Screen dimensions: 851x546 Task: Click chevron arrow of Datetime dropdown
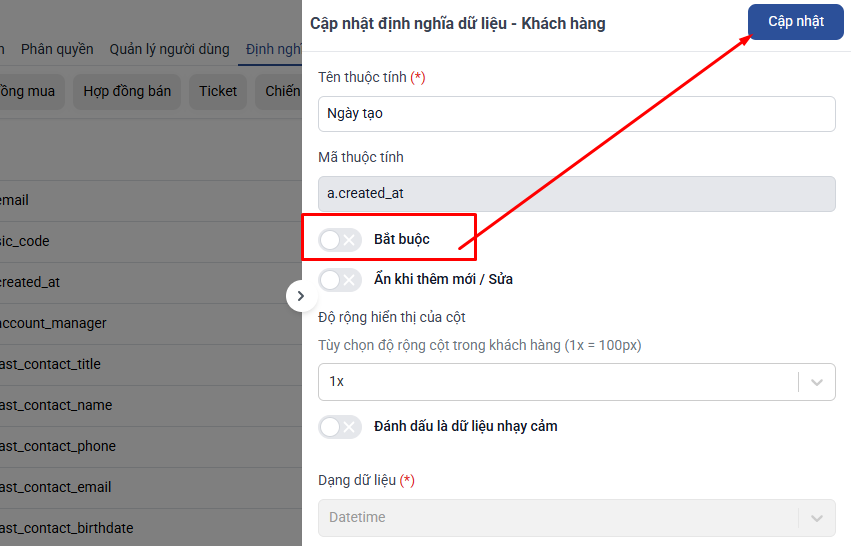tap(817, 518)
